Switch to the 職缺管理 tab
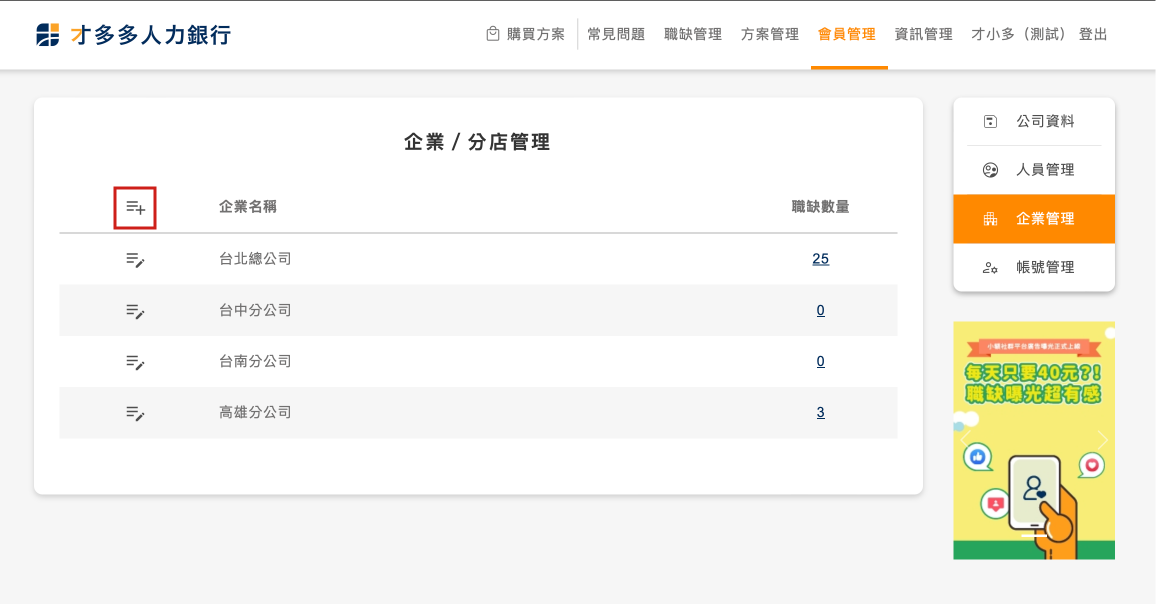The width and height of the screenshot is (1160, 604). point(693,34)
